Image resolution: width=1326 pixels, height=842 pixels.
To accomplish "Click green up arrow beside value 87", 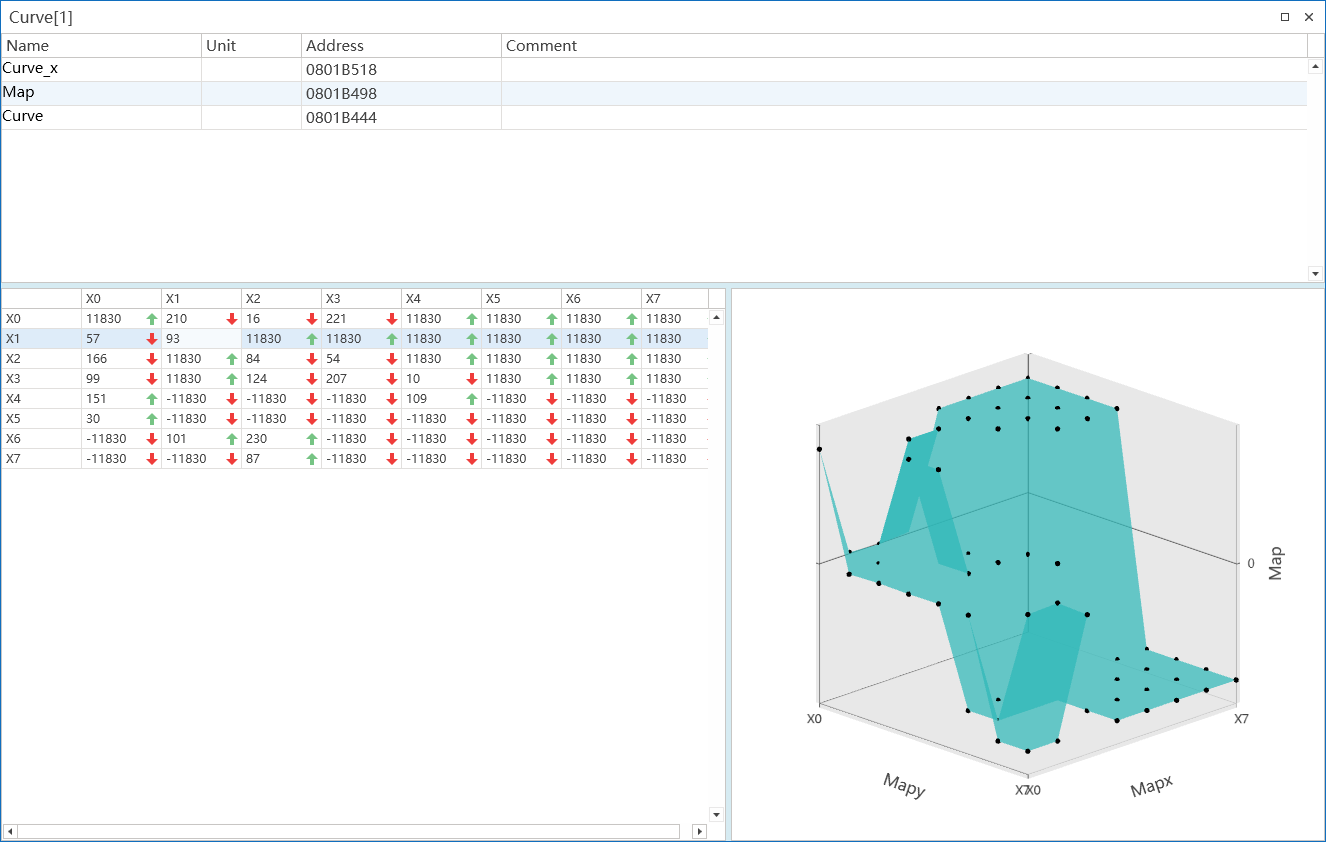I will tap(312, 459).
